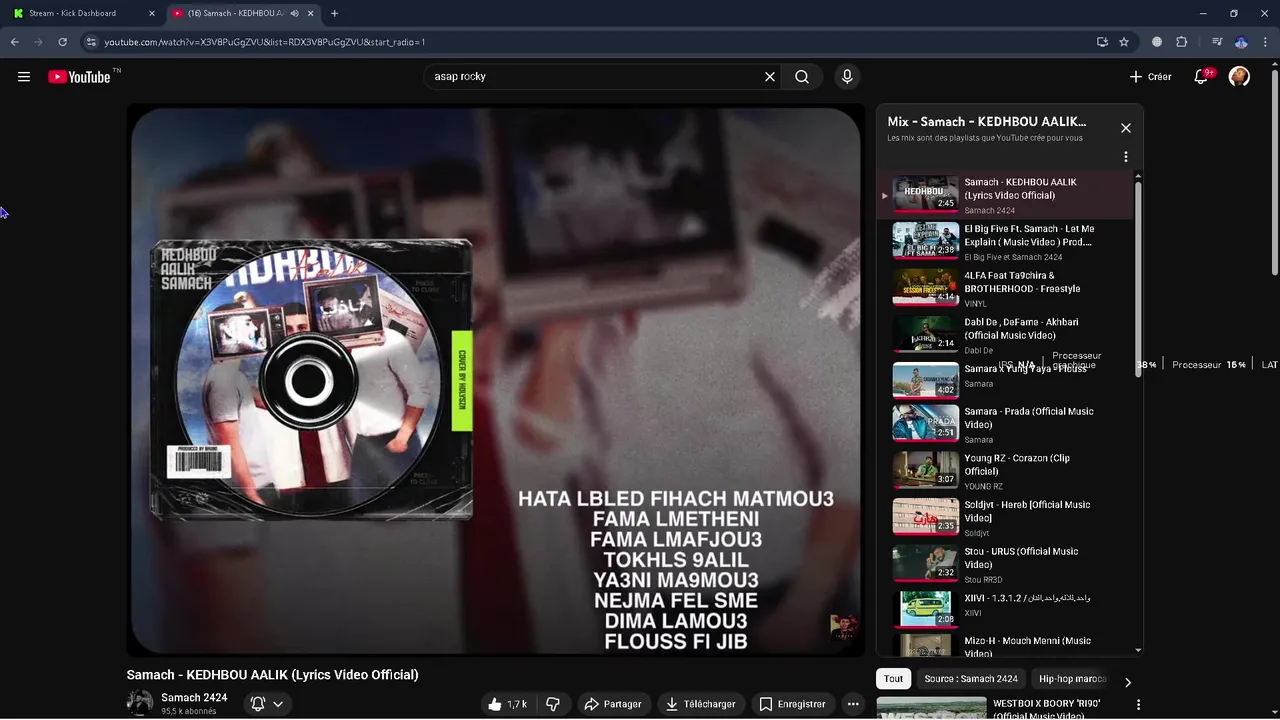Close the Samach YouTube tab
The width and height of the screenshot is (1280, 720).
pos(311,13)
